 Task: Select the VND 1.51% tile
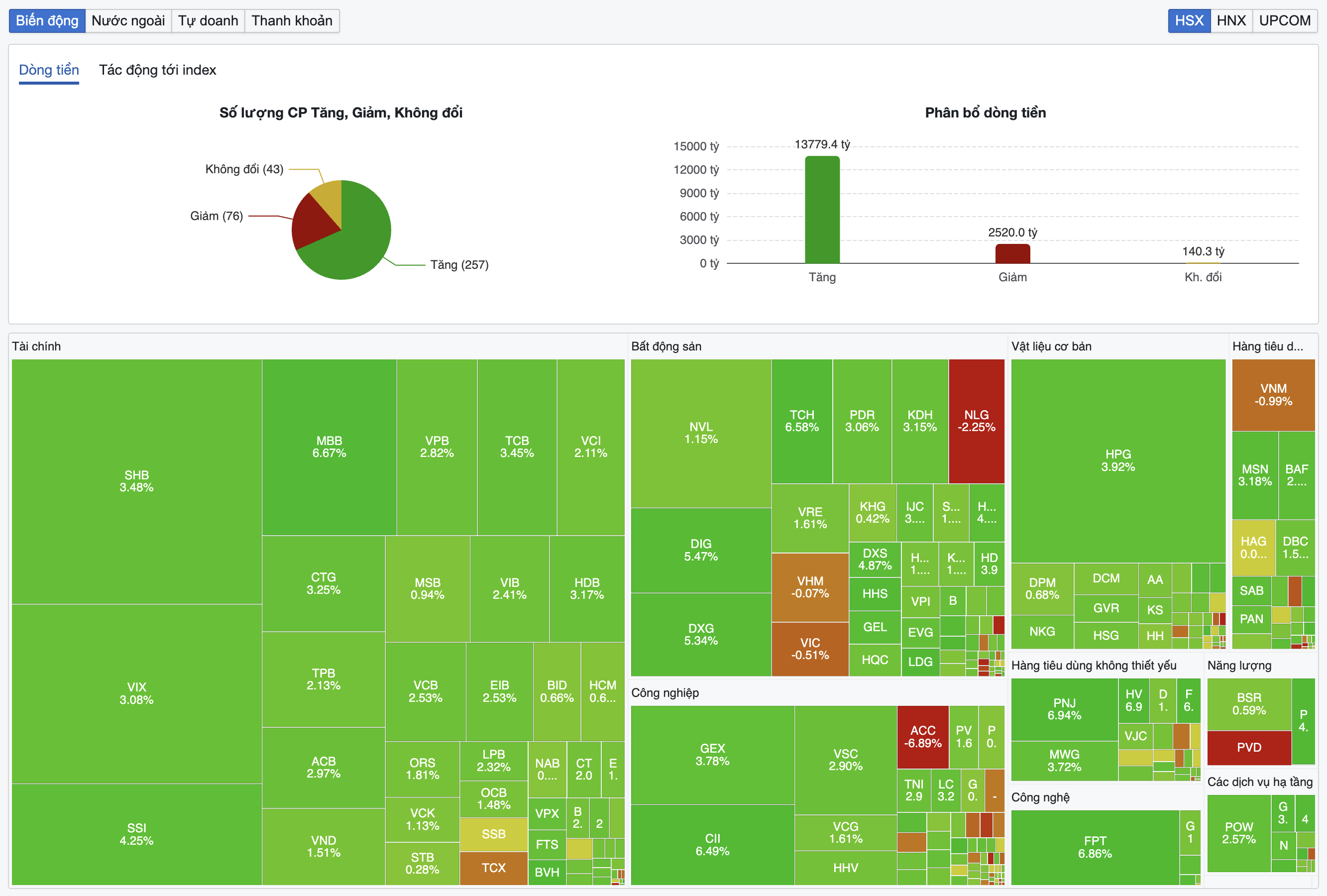tap(324, 847)
